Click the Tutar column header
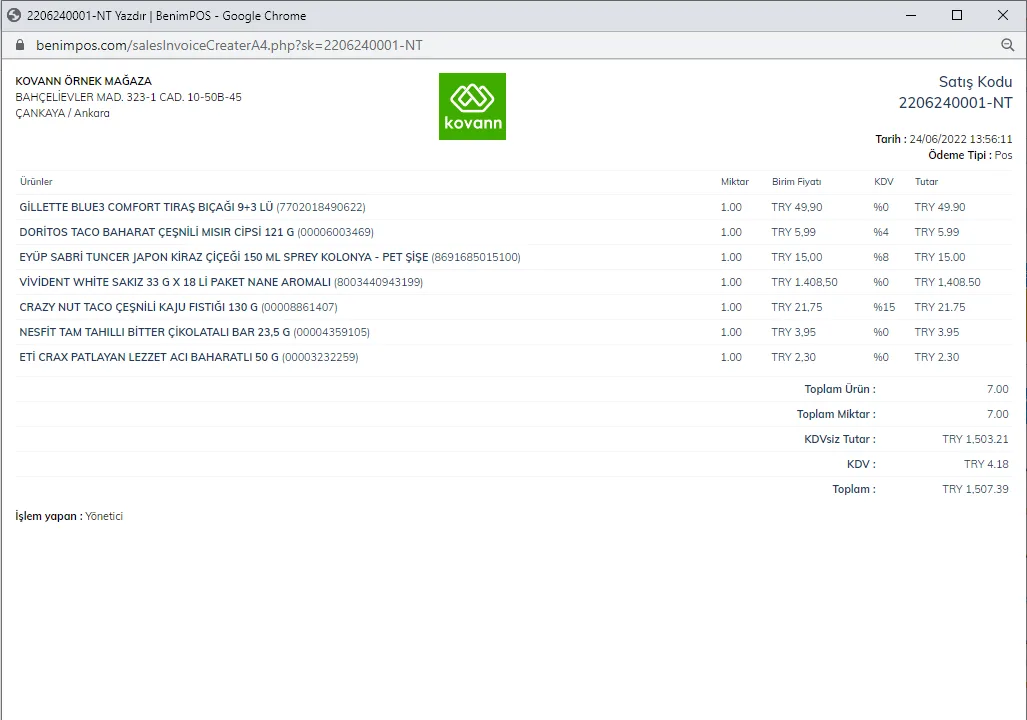Image resolution: width=1027 pixels, height=720 pixels. [926, 181]
